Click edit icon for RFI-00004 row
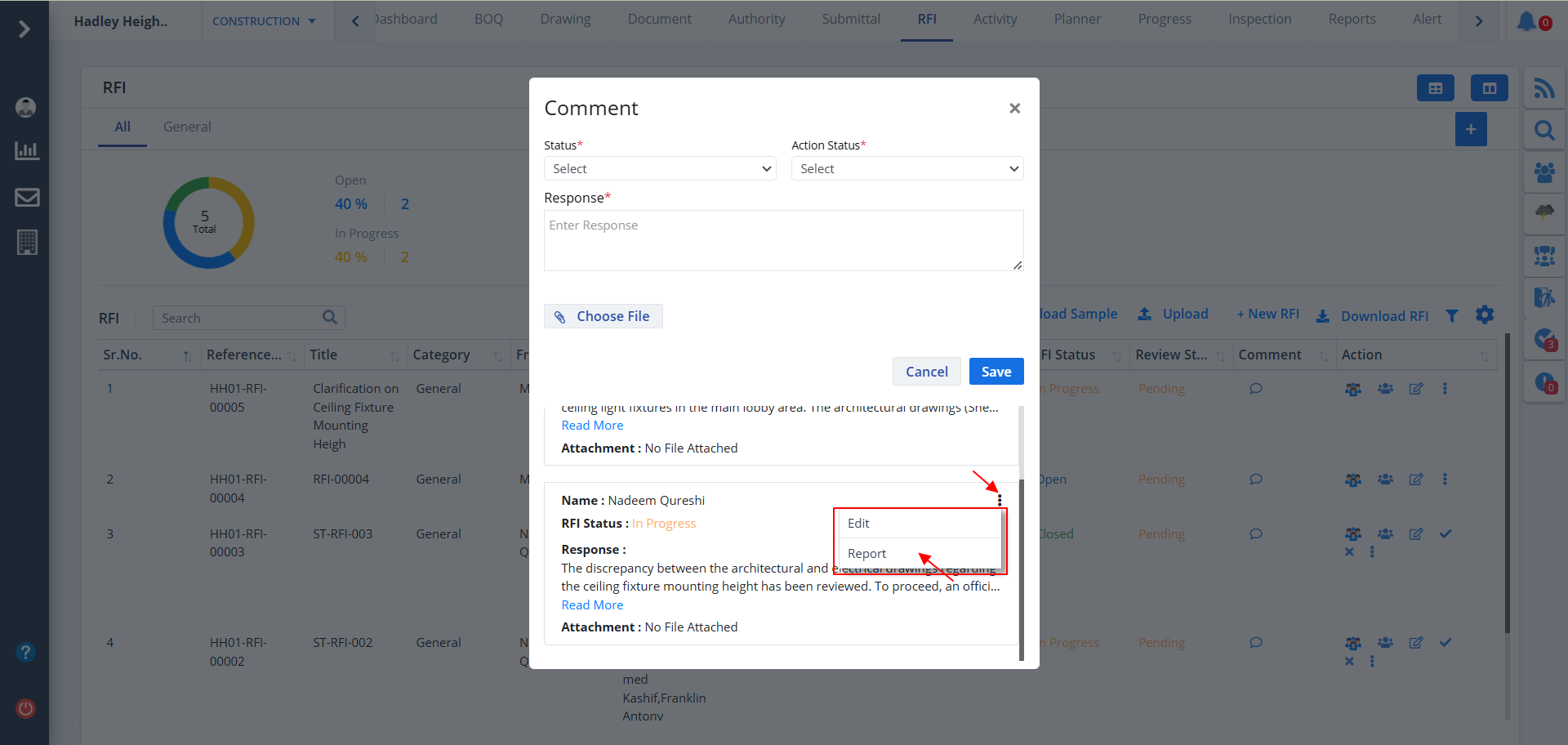 (x=1416, y=480)
